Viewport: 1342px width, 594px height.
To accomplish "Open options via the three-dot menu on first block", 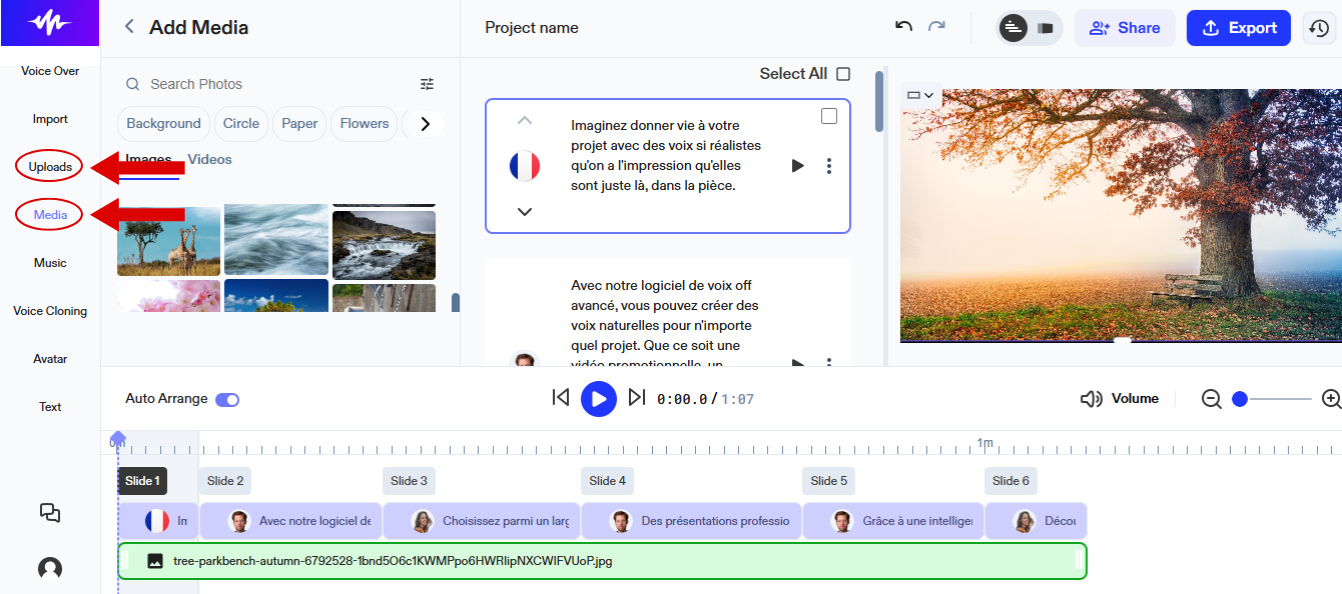I will click(829, 166).
